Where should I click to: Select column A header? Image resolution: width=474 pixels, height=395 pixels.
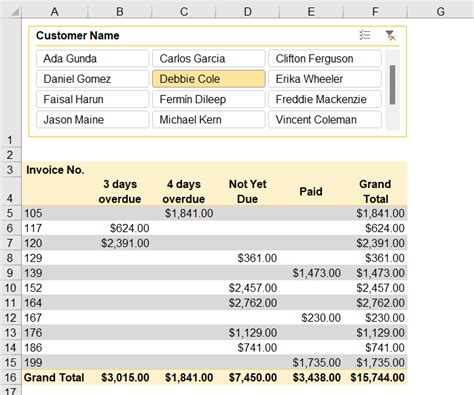pyautogui.click(x=55, y=12)
